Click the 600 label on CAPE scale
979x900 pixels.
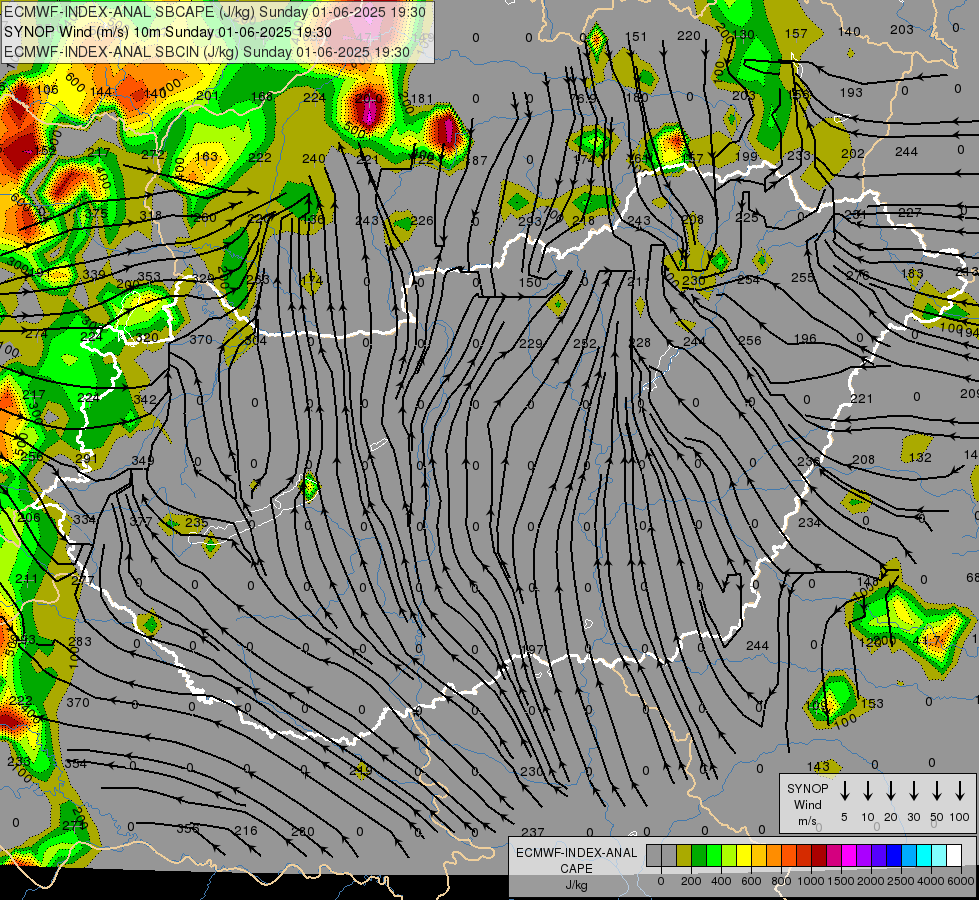(x=751, y=881)
